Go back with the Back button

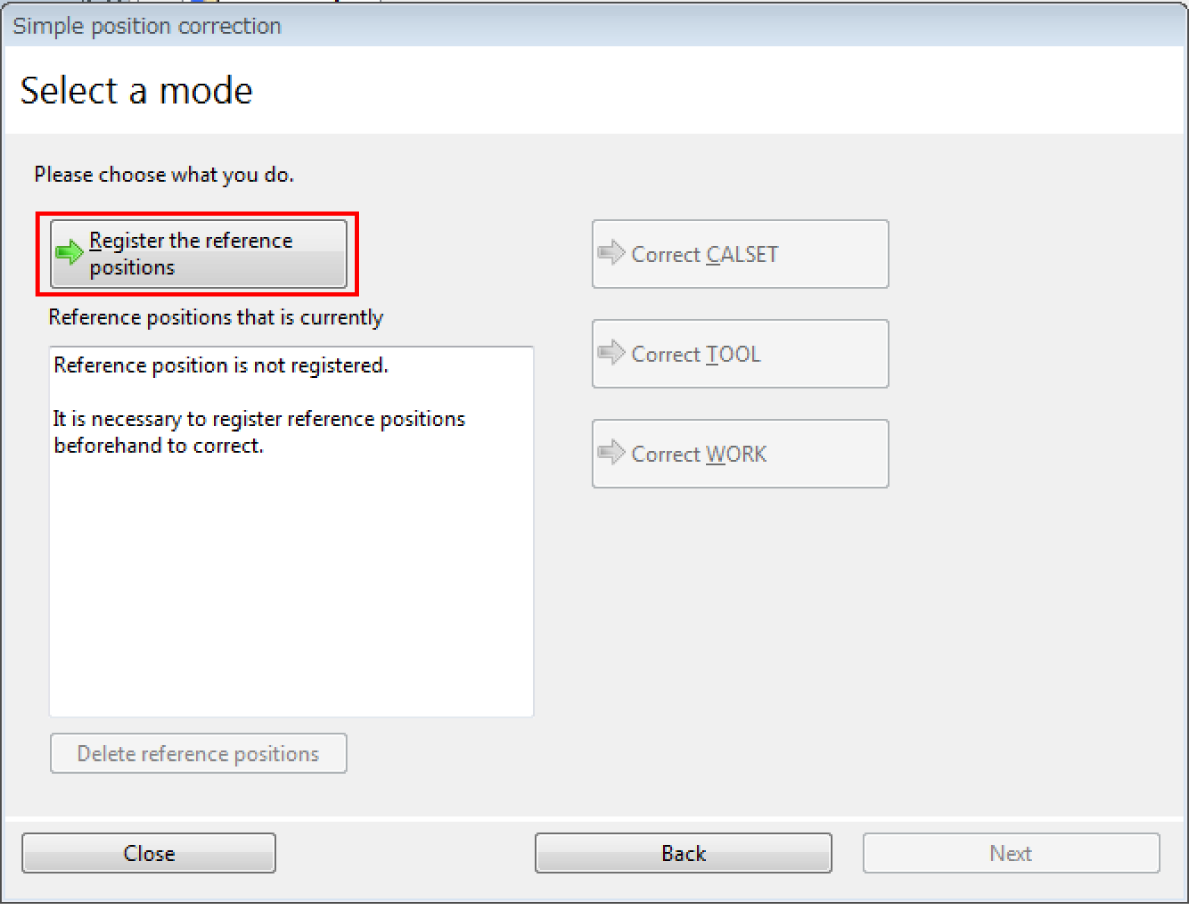pos(683,853)
